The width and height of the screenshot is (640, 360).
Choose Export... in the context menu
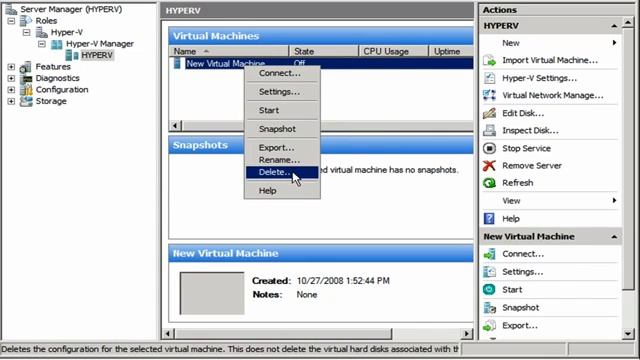click(282, 147)
